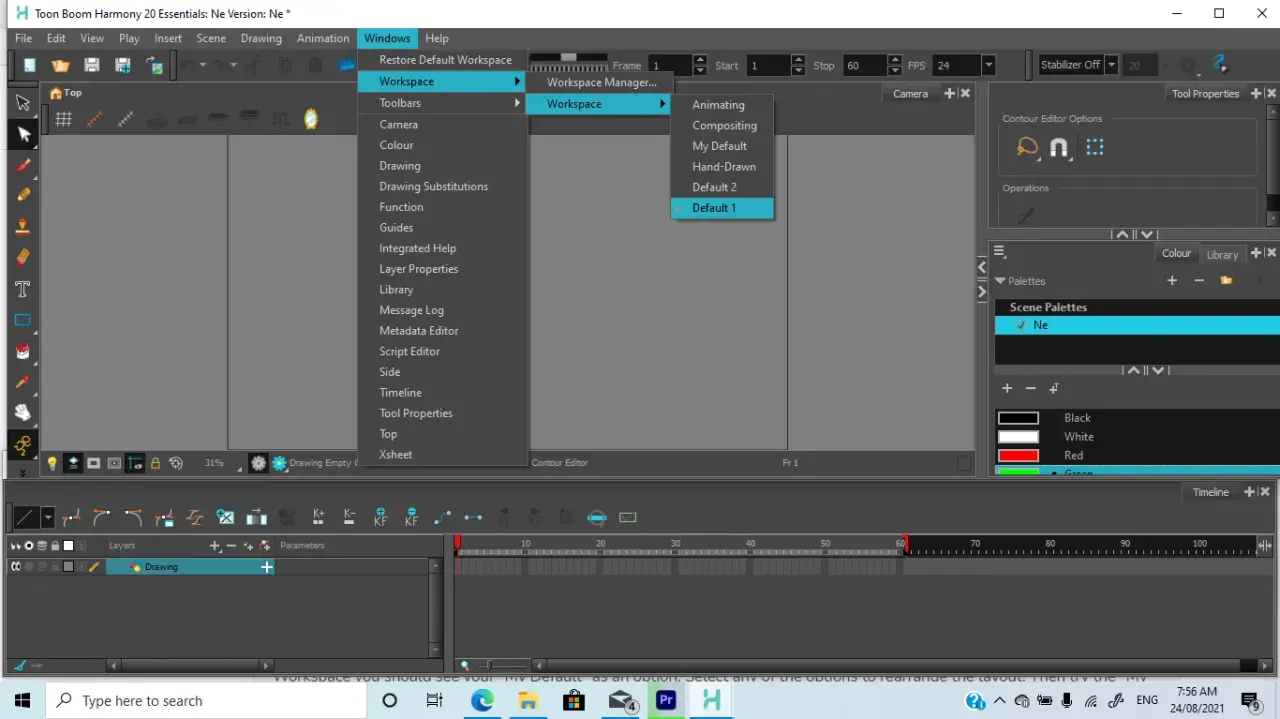This screenshot has height=719, width=1280.
Task: Add a view with plus next to Timeline tab
Action: point(1249,492)
